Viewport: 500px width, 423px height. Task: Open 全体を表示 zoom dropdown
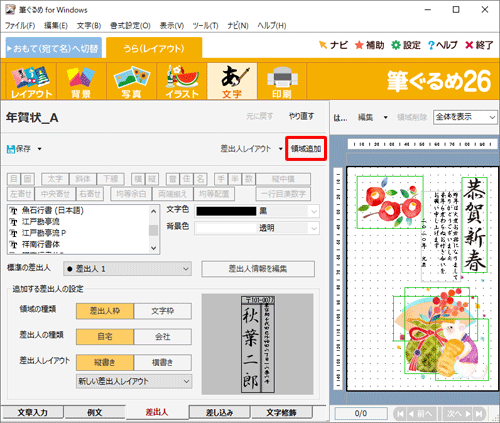pyautogui.click(x=465, y=117)
